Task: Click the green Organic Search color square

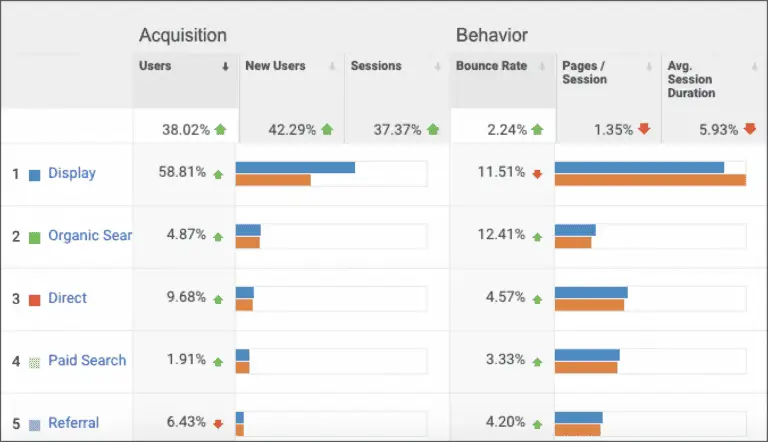Action: pos(34,238)
